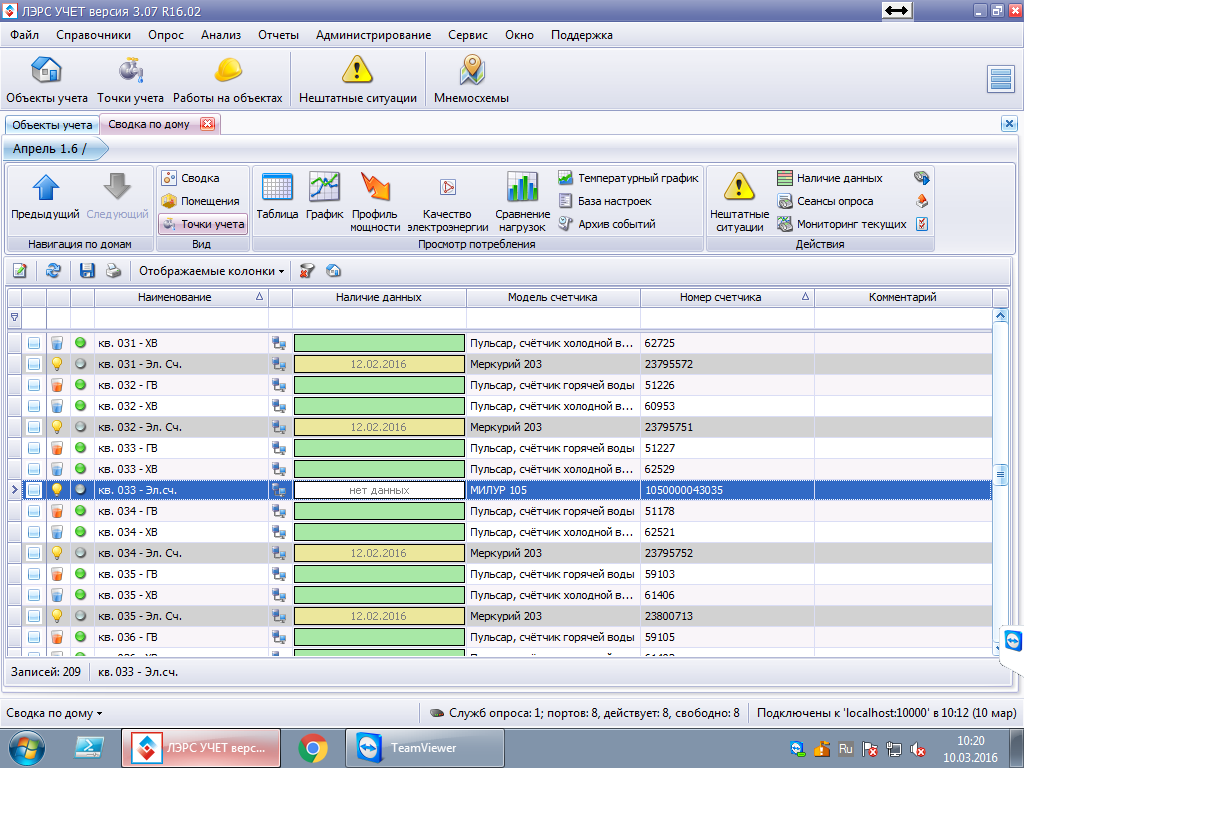The image size is (1228, 820).
Task: Tick the checkbox for кв. 031 - ХВ
Action: pos(34,343)
